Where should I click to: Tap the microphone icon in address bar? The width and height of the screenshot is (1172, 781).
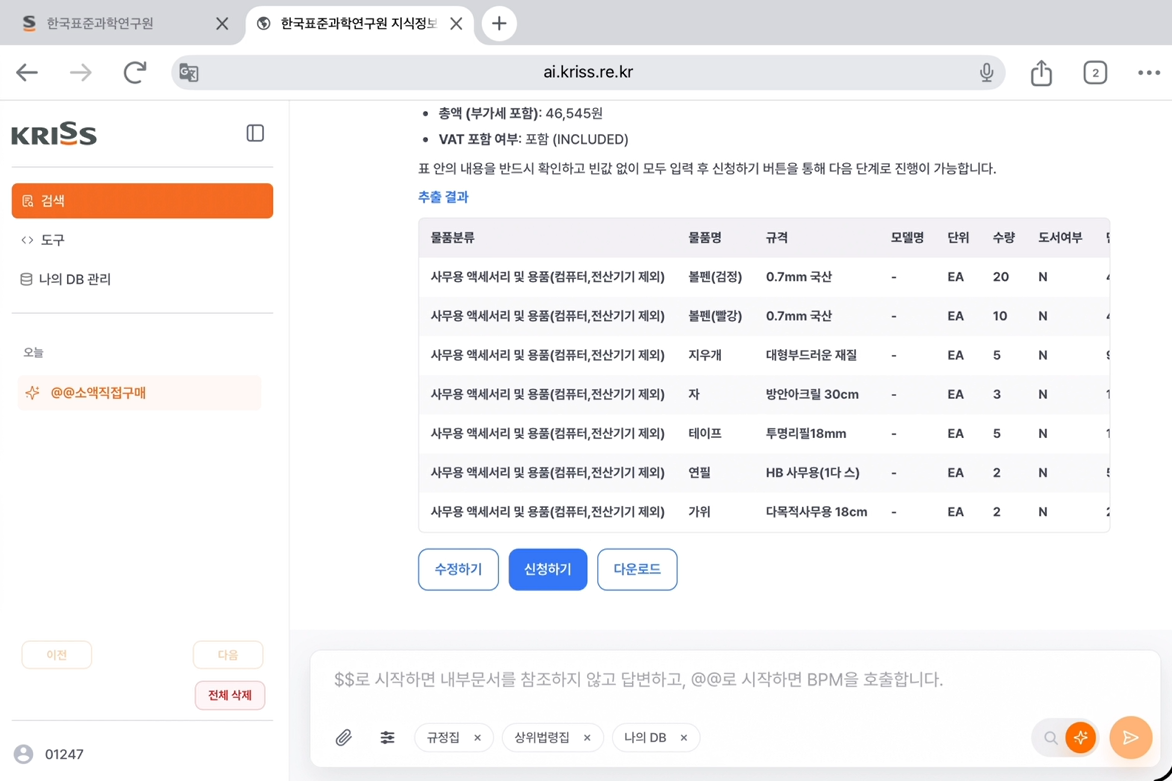[987, 72]
